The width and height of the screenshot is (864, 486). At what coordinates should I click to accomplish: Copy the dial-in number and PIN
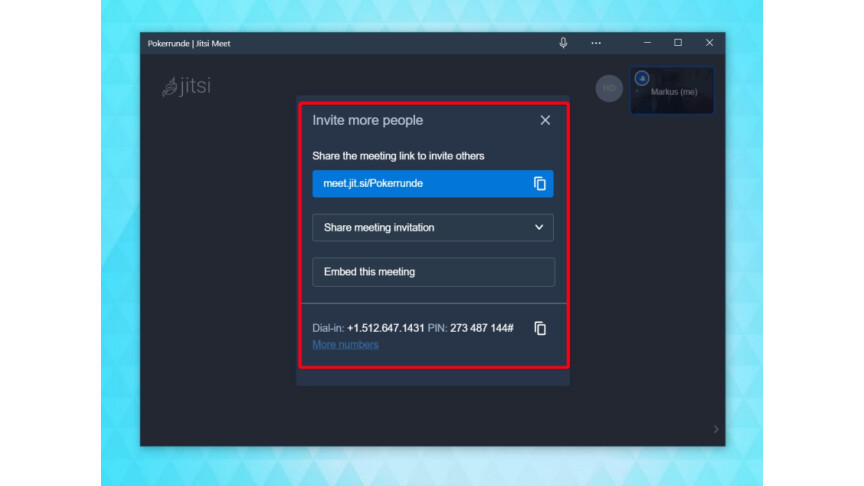540,328
